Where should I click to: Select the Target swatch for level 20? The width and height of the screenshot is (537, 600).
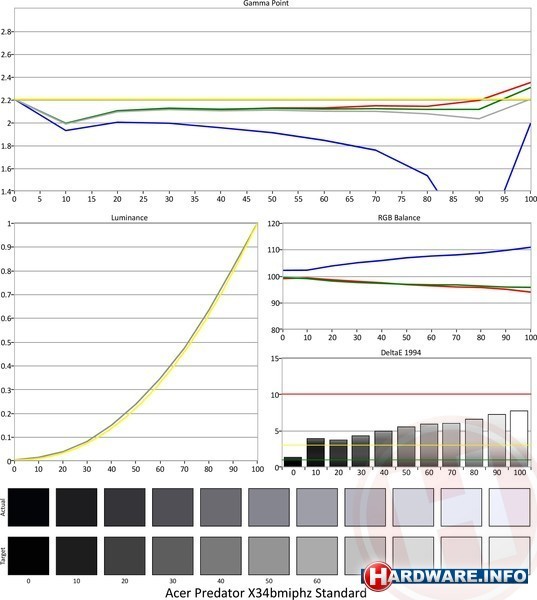point(125,556)
